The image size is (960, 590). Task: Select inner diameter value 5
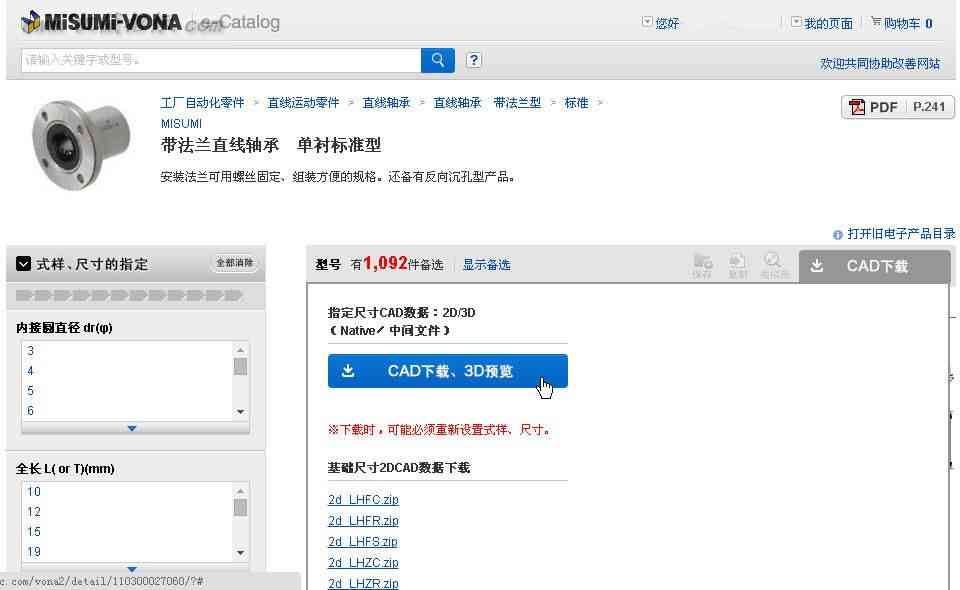(31, 390)
